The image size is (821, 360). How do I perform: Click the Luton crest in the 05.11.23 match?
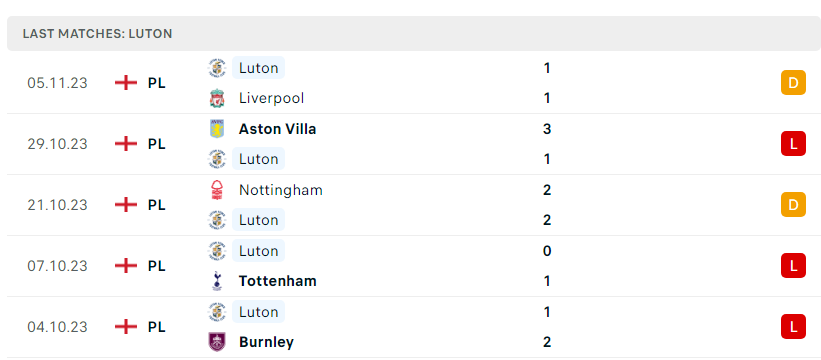click(216, 68)
